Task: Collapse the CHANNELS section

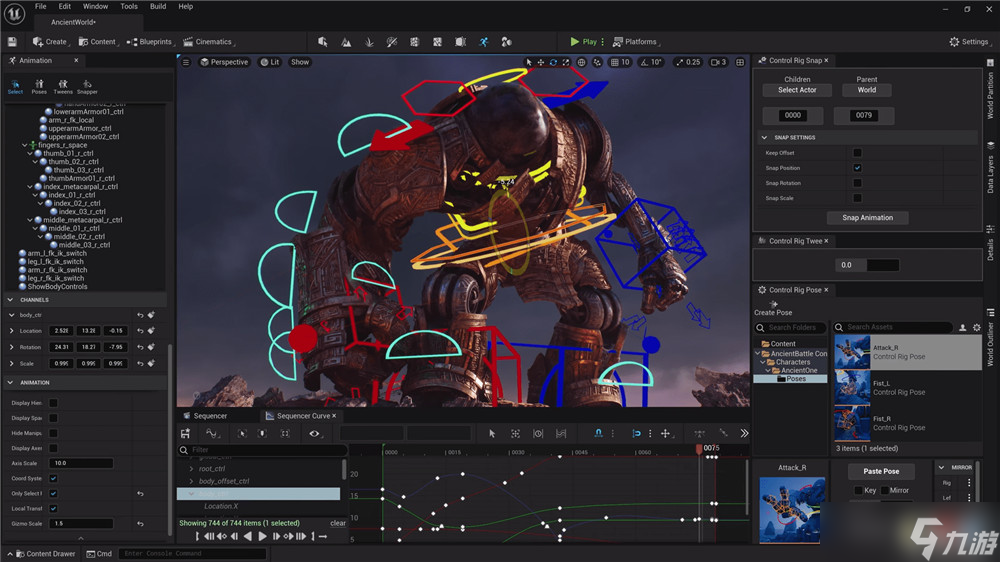Action: click(x=10, y=299)
